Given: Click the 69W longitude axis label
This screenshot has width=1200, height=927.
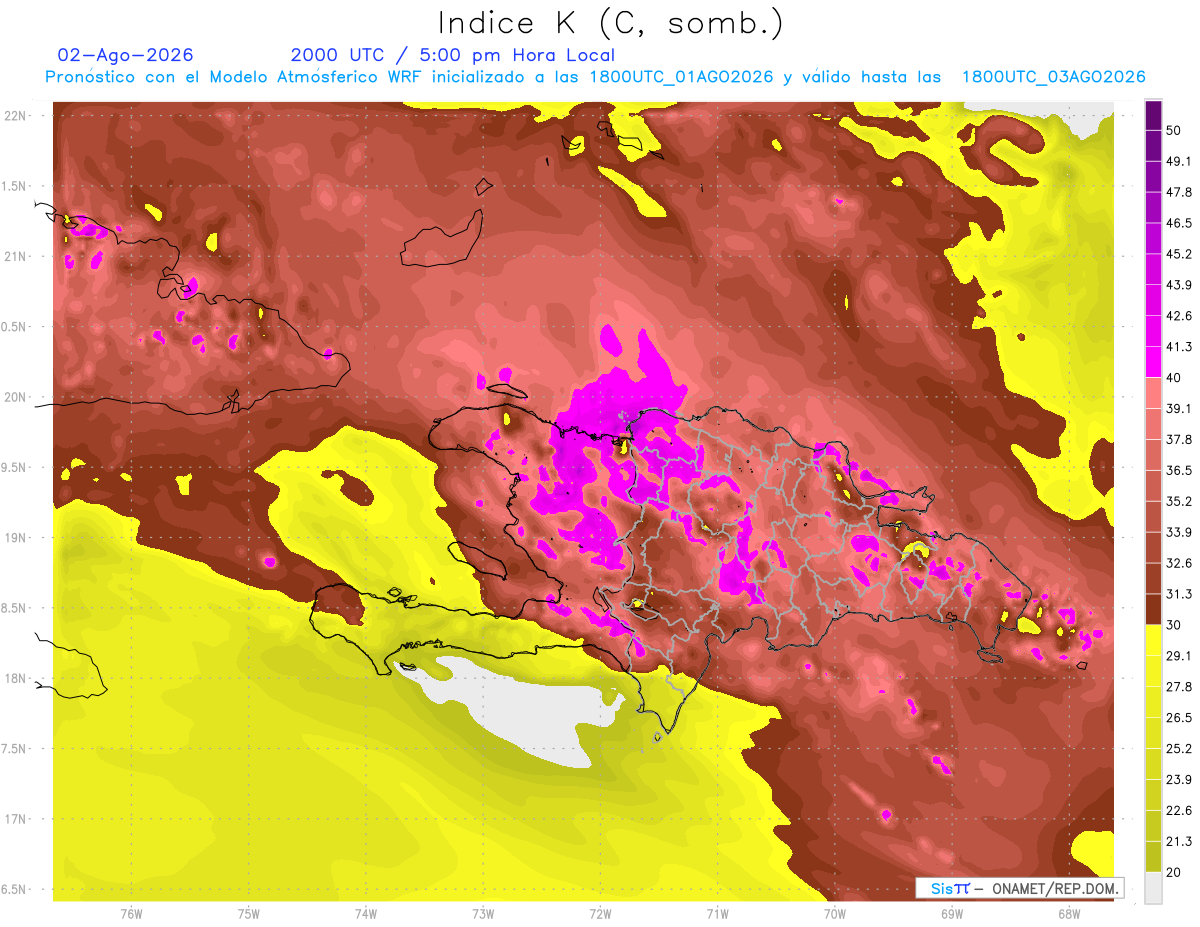Looking at the screenshot, I should tap(952, 914).
